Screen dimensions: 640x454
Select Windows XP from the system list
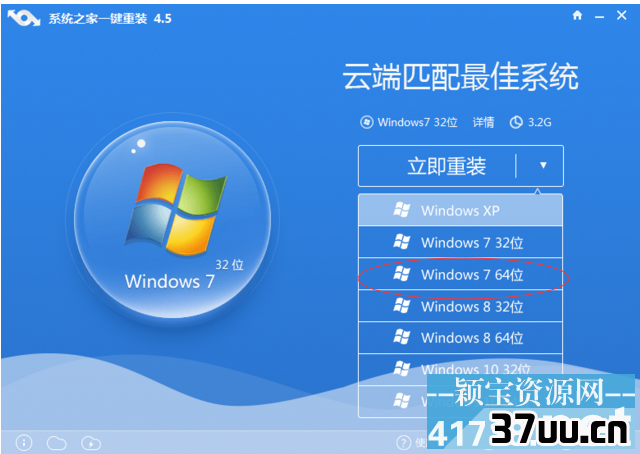click(x=460, y=210)
